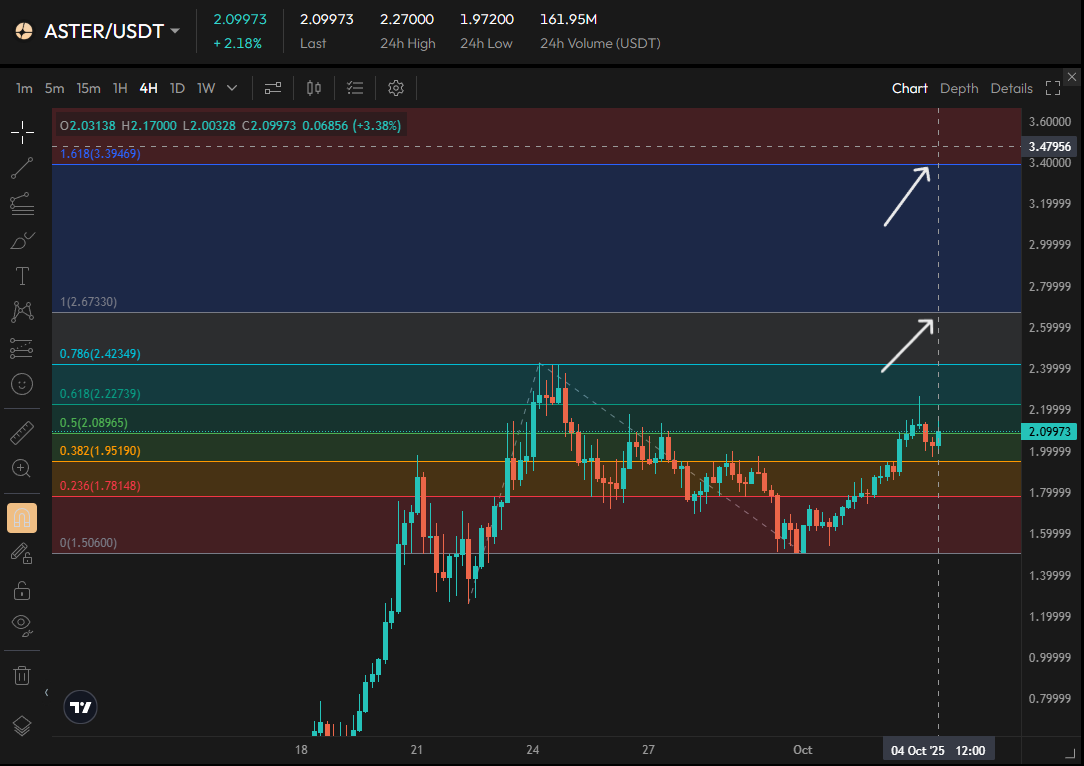Click the OHLC legend values bar
Viewport: 1084px width, 766px height.
coord(230,126)
